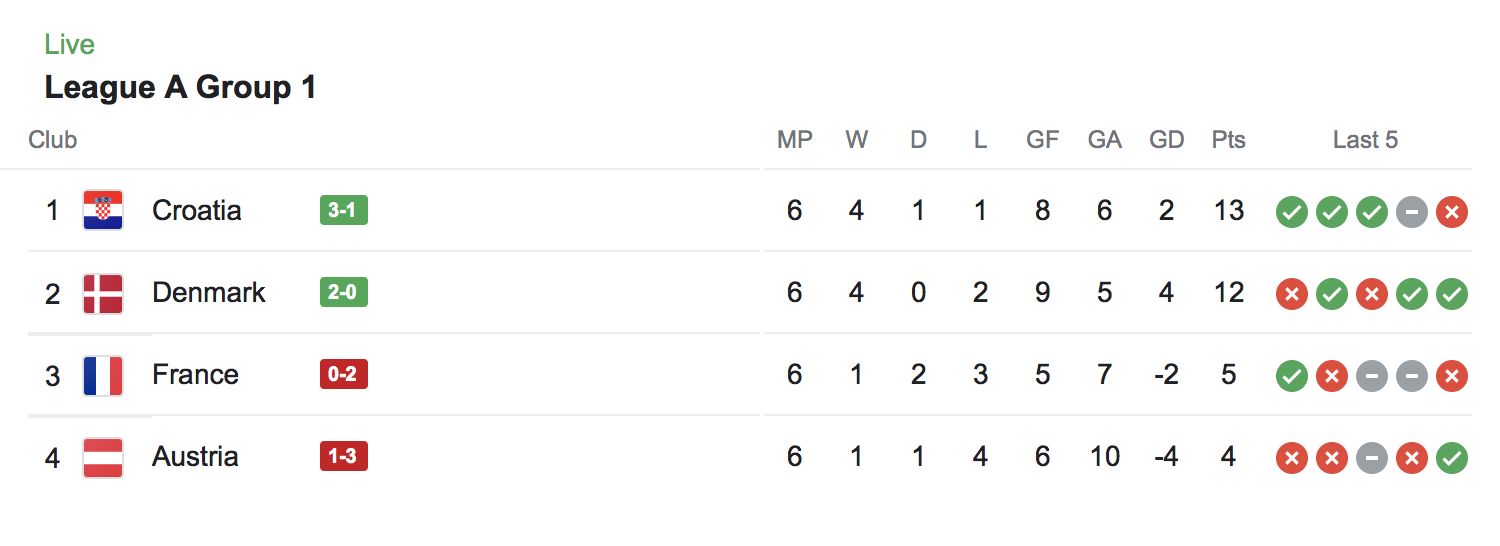Click Croatia's most recent loss icon
This screenshot has height=546, width=1500.
tap(1451, 212)
